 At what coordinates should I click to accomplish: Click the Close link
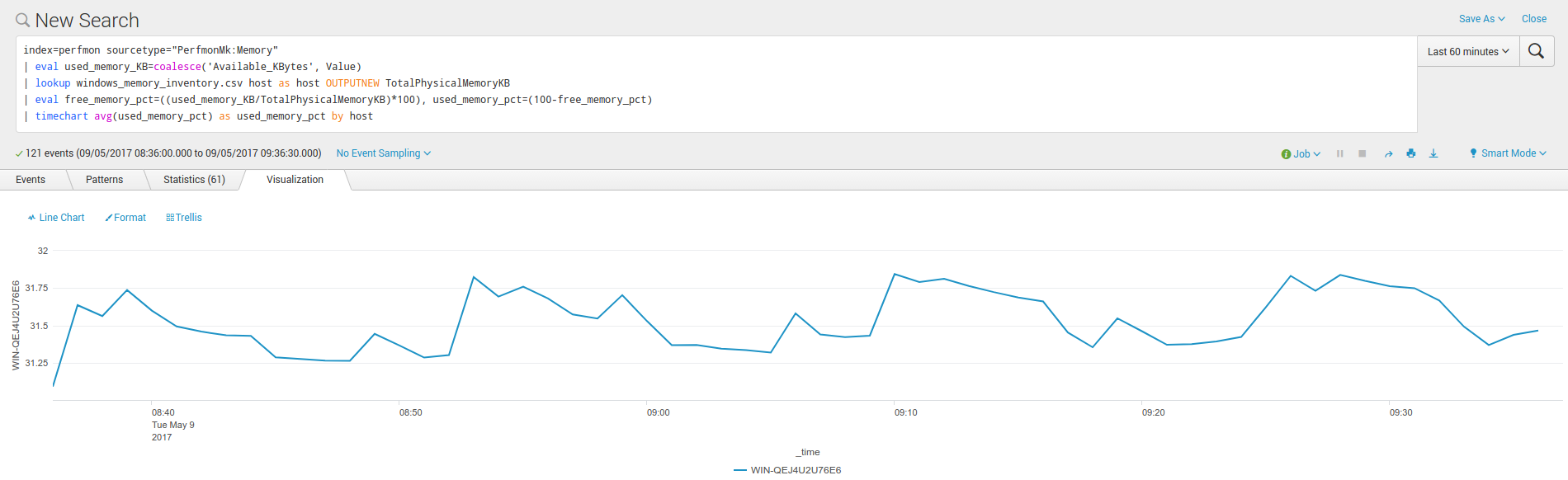tap(1533, 19)
